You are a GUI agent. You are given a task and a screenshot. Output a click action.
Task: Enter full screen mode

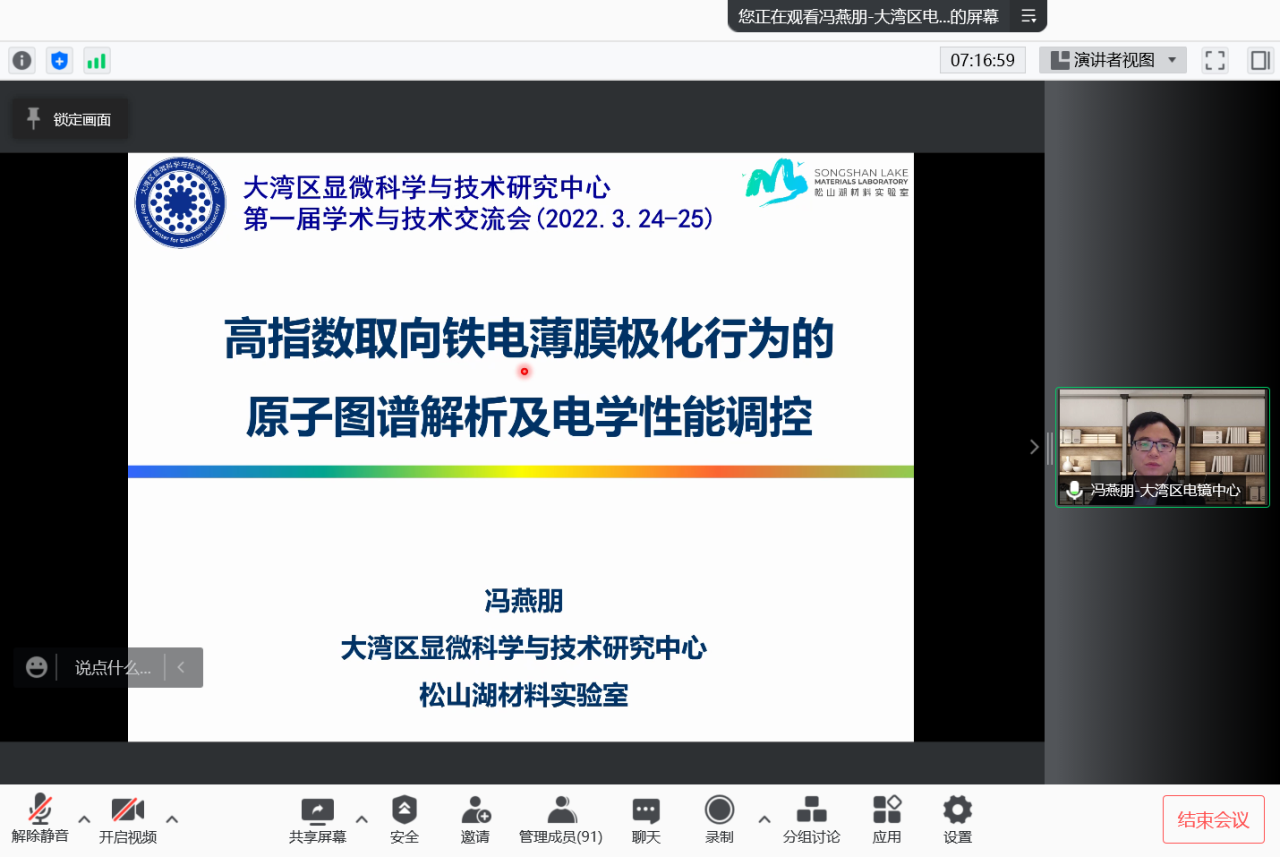coord(1215,60)
